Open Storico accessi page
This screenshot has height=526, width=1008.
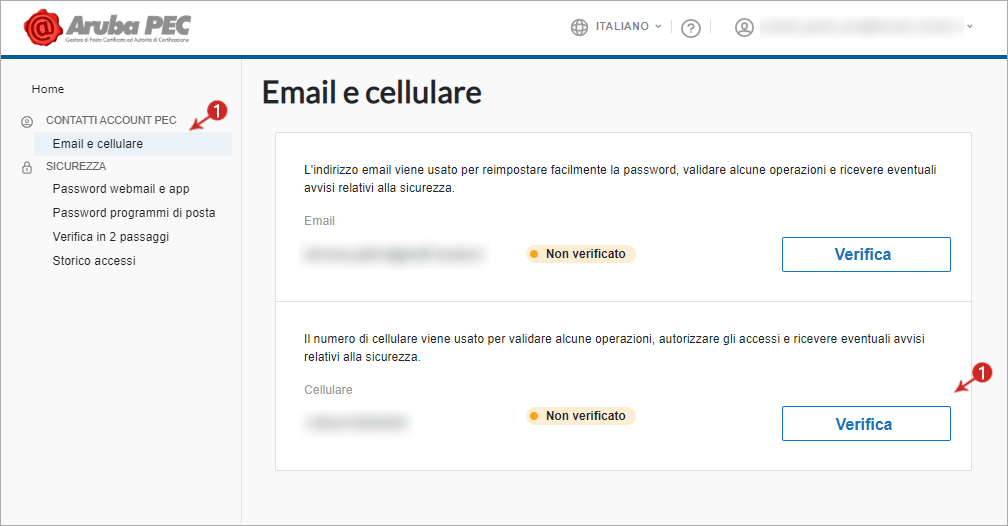point(94,260)
